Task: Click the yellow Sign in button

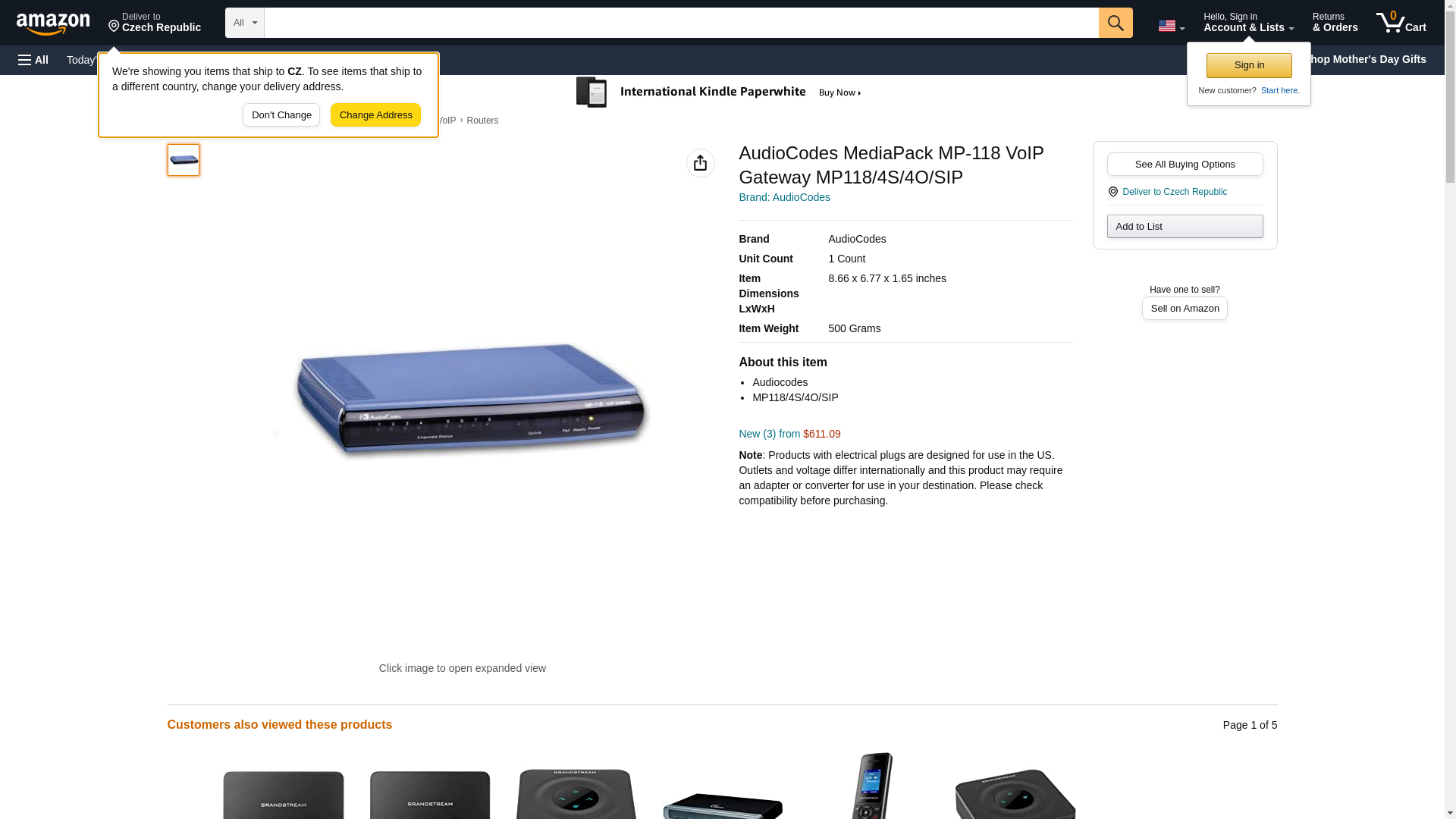Action: tap(1249, 65)
